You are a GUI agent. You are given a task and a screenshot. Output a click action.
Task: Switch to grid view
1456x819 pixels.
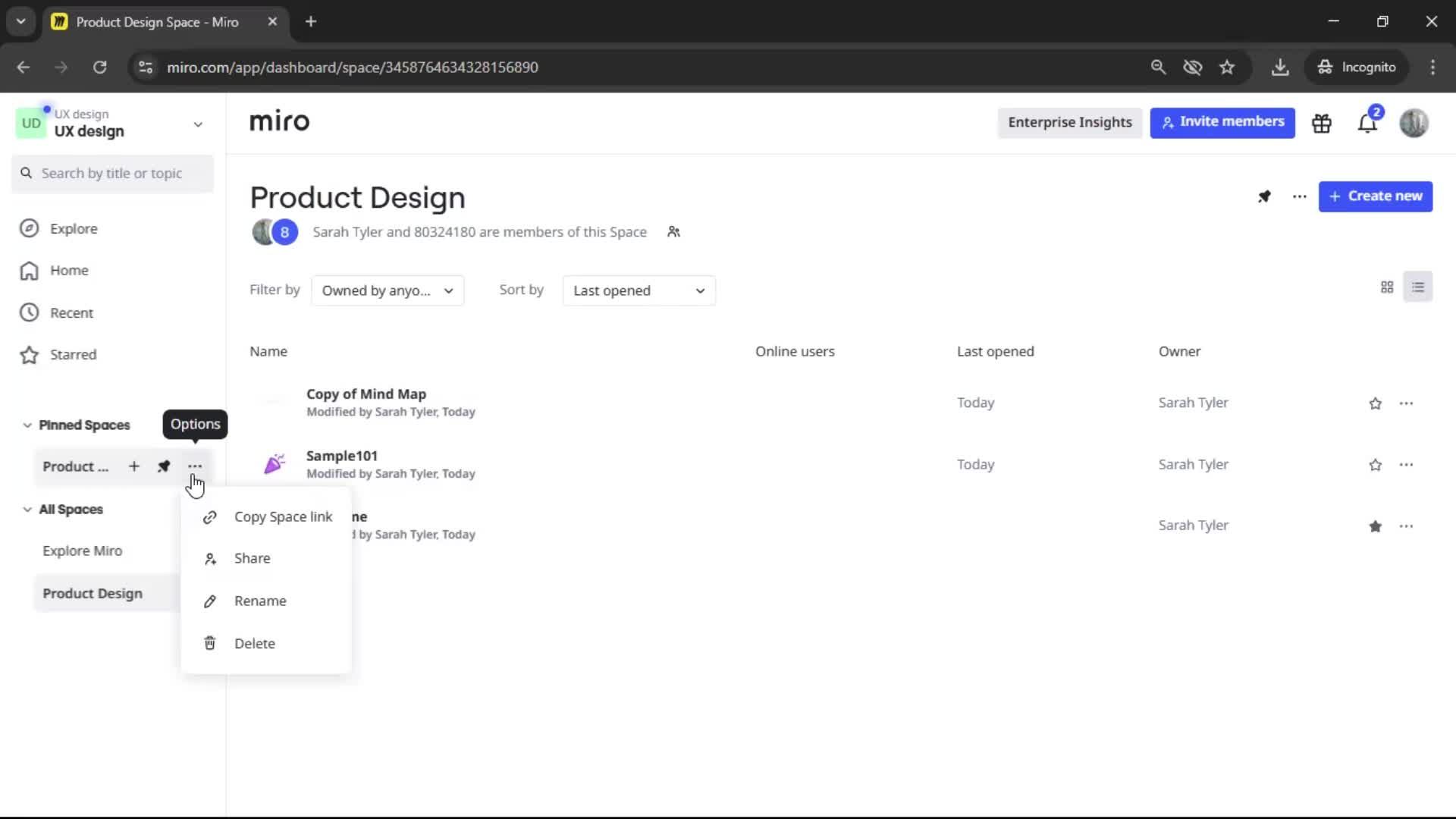point(1387,287)
